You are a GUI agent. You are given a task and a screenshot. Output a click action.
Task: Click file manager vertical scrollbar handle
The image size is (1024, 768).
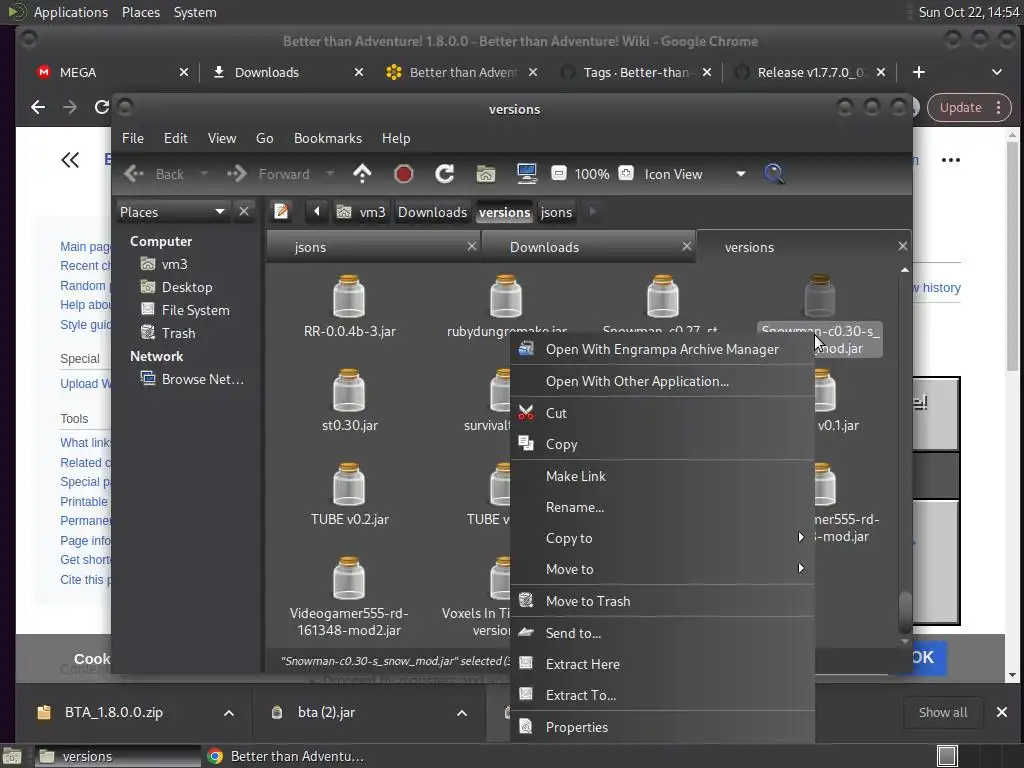(x=905, y=611)
